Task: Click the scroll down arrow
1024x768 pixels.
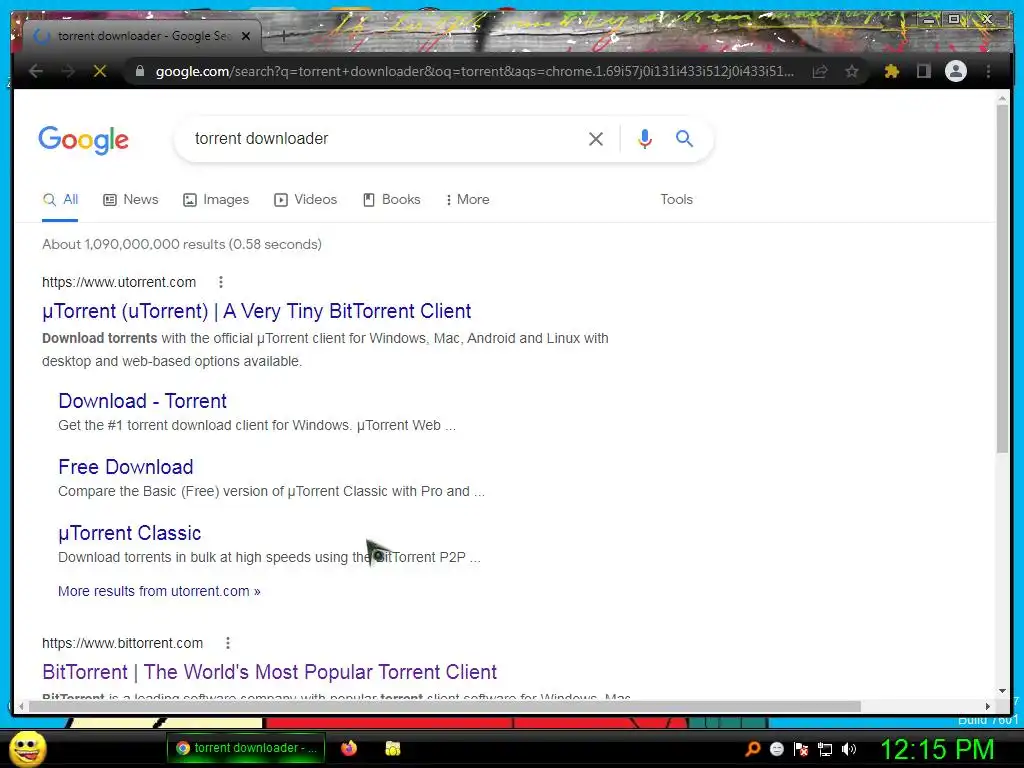Action: point(1002,691)
